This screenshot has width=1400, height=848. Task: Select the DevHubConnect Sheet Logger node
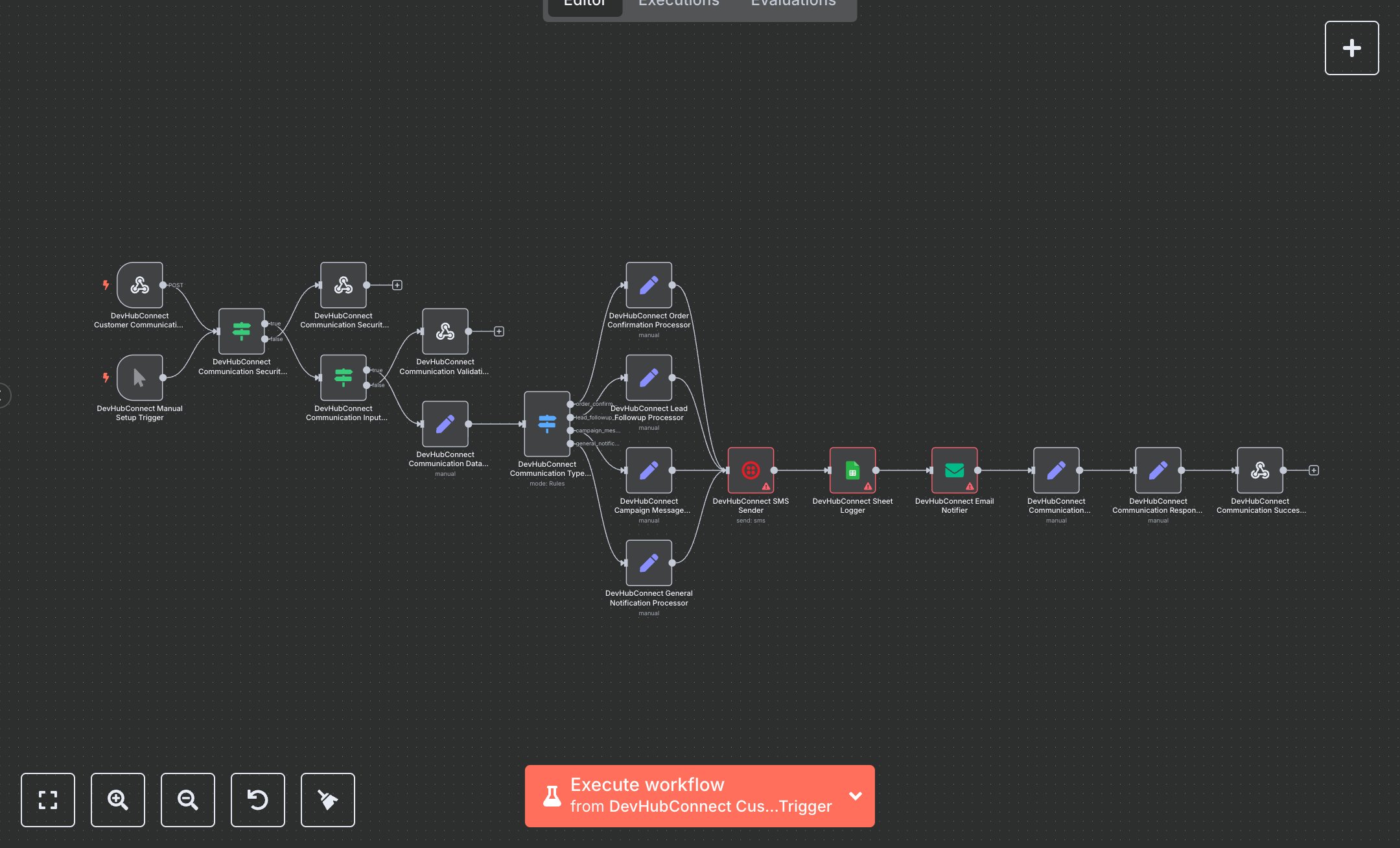click(852, 470)
